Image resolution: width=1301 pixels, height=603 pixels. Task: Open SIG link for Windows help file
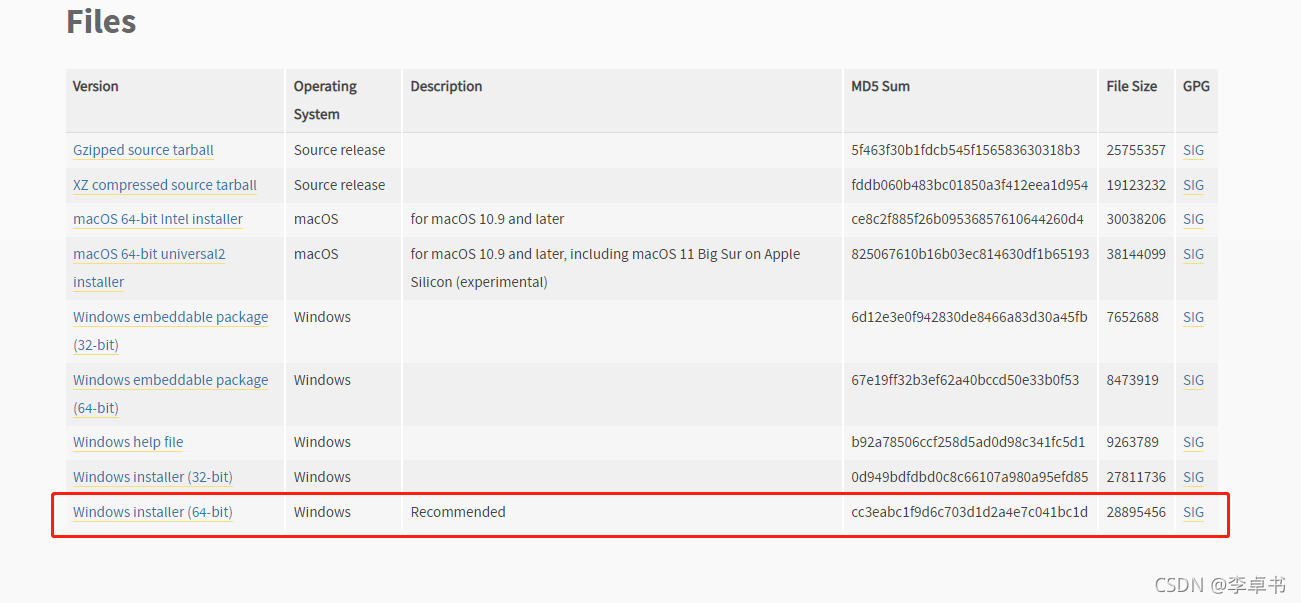pos(1193,442)
